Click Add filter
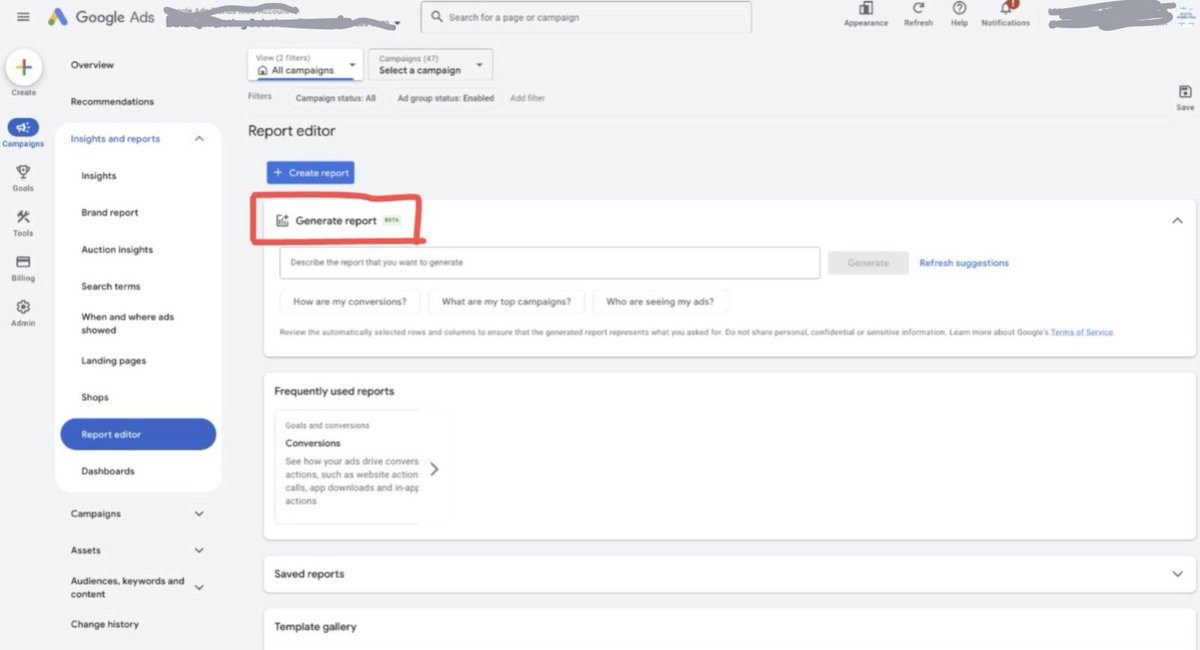This screenshot has height=650, width=1200. point(527,98)
